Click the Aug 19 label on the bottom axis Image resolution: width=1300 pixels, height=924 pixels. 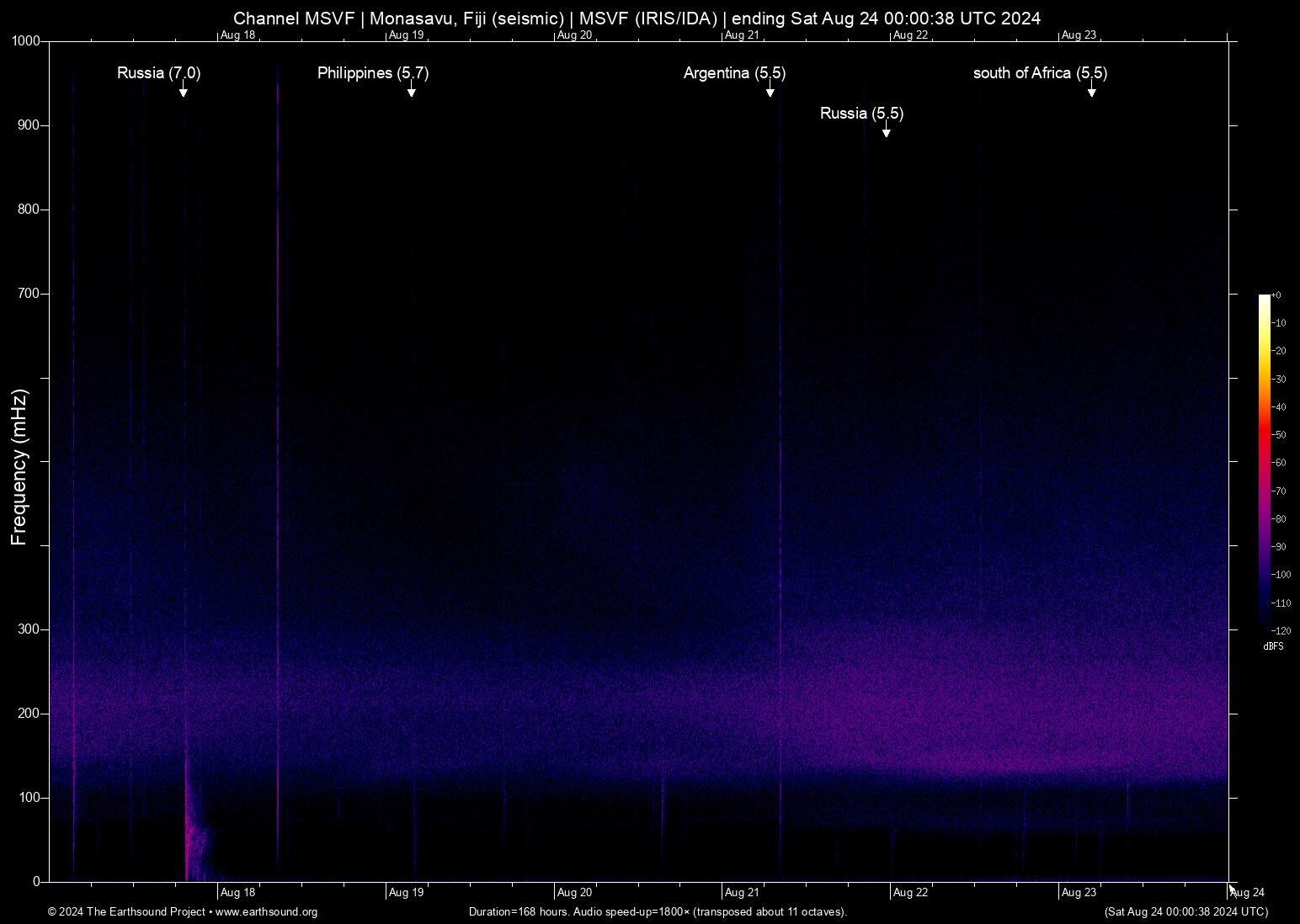click(406, 893)
